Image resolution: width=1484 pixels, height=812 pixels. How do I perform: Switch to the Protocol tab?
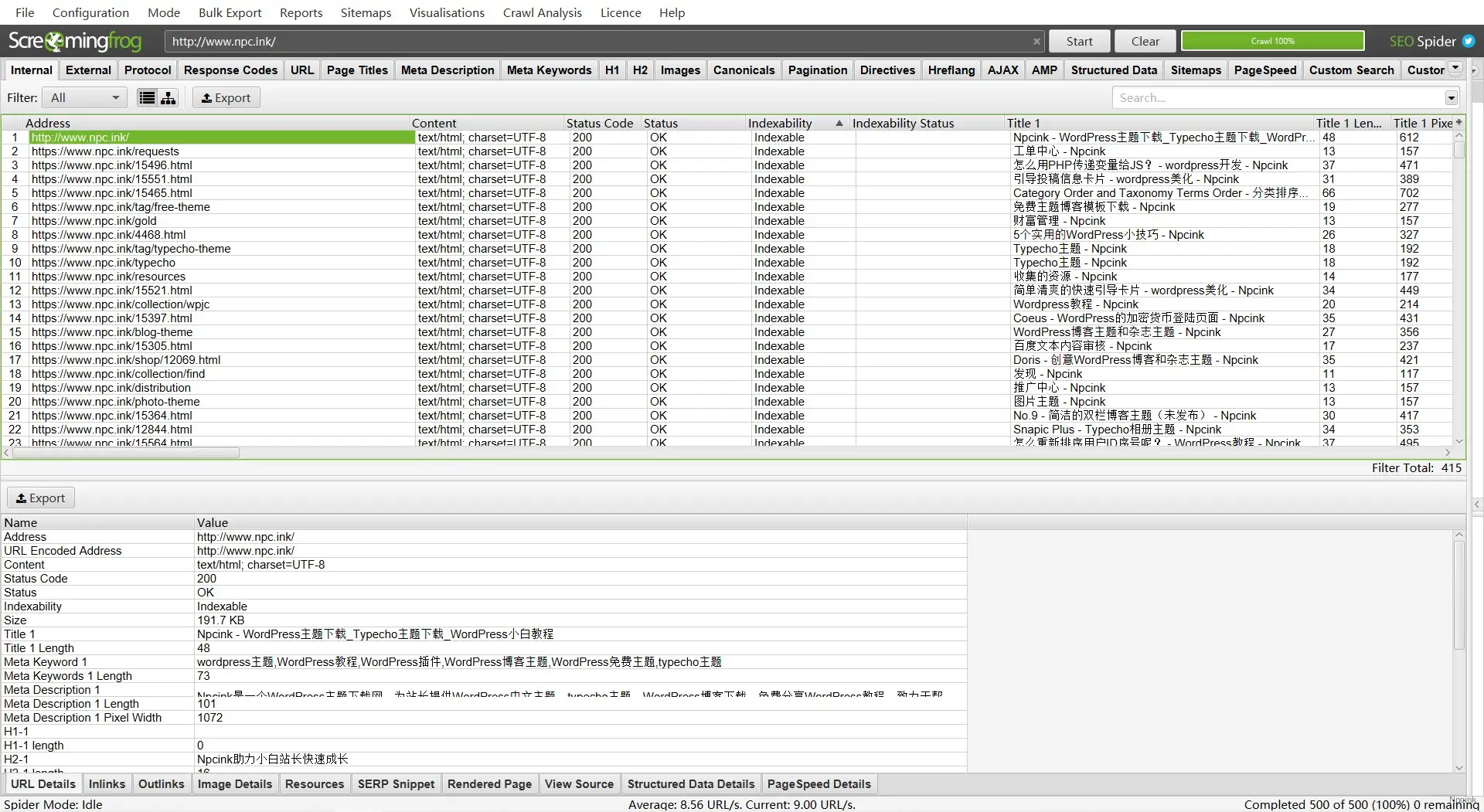click(148, 70)
